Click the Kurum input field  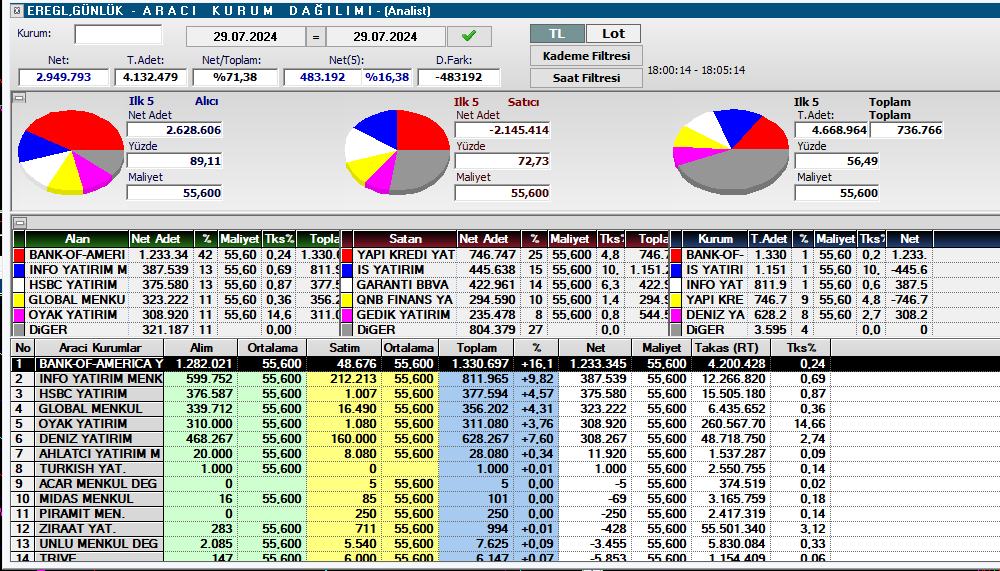coord(118,34)
